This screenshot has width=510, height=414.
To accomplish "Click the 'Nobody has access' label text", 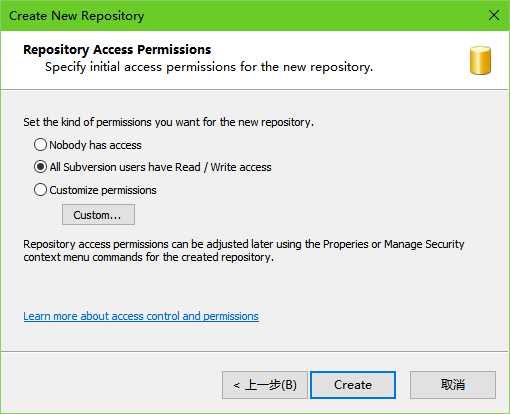I will (95, 145).
